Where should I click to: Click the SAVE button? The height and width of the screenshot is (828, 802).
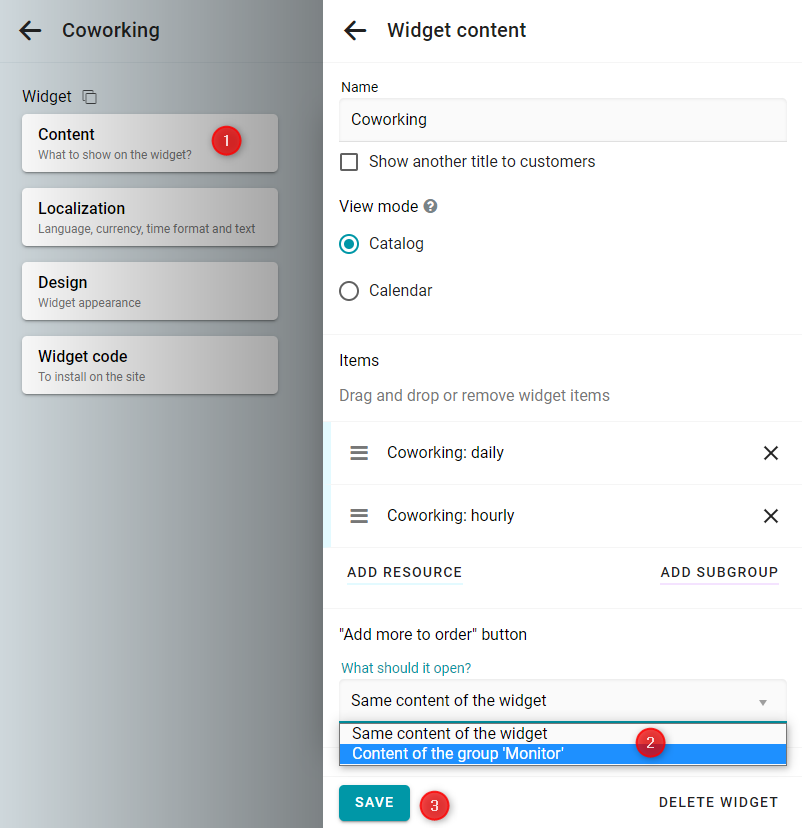[x=374, y=803]
